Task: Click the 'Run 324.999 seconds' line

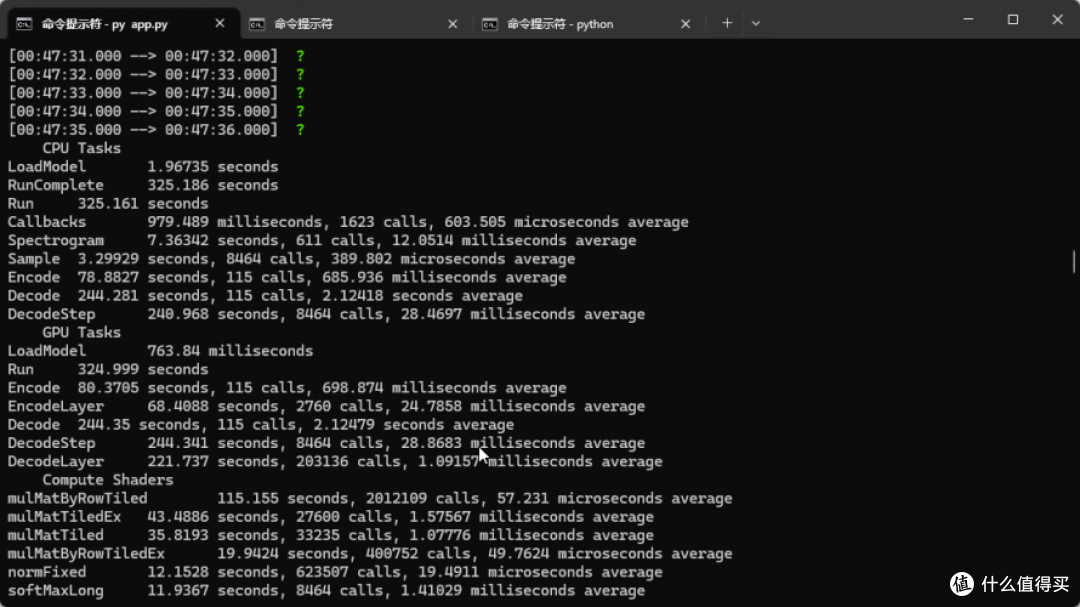Action: coord(108,369)
